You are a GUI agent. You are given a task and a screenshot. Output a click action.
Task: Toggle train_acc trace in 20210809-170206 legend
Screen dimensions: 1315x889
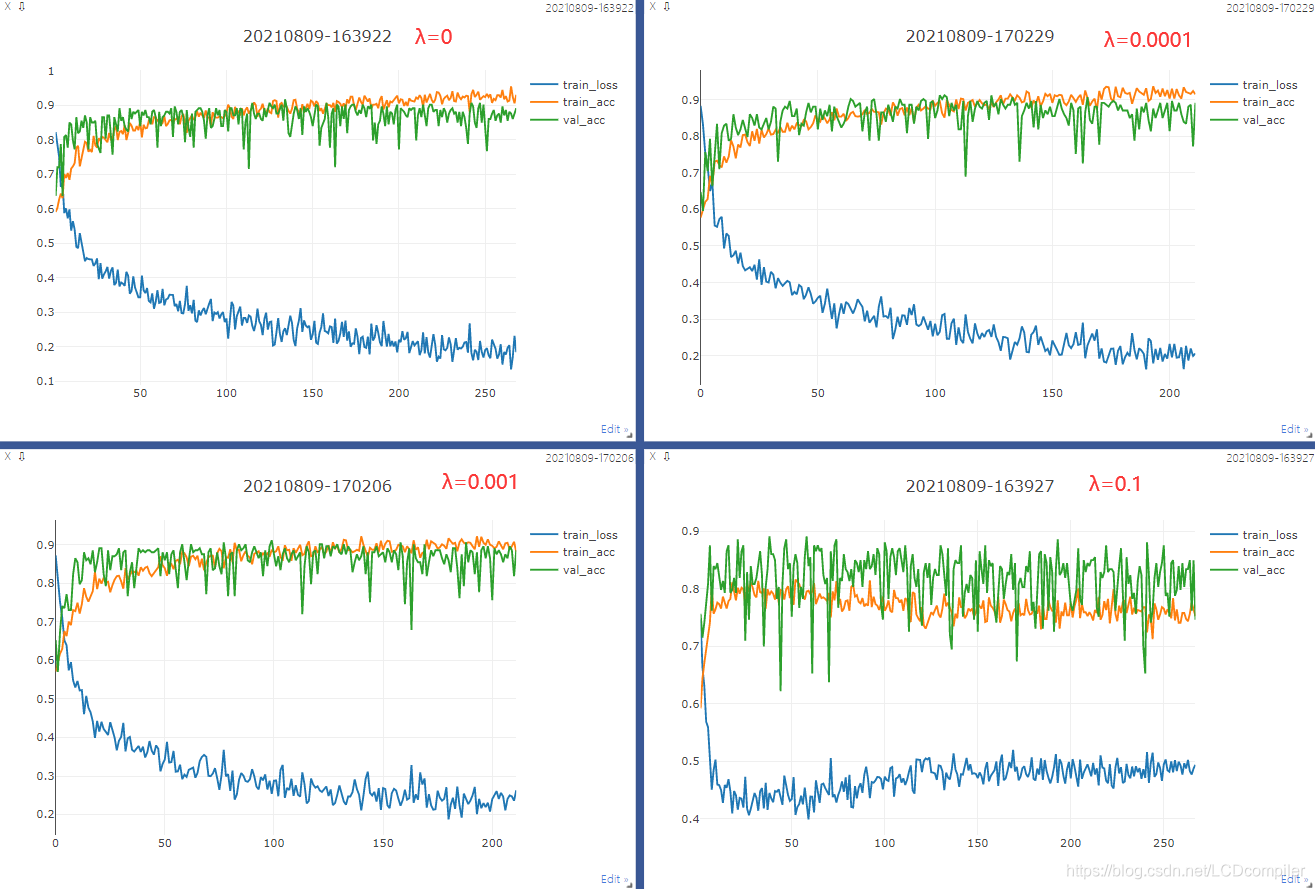tap(573, 552)
